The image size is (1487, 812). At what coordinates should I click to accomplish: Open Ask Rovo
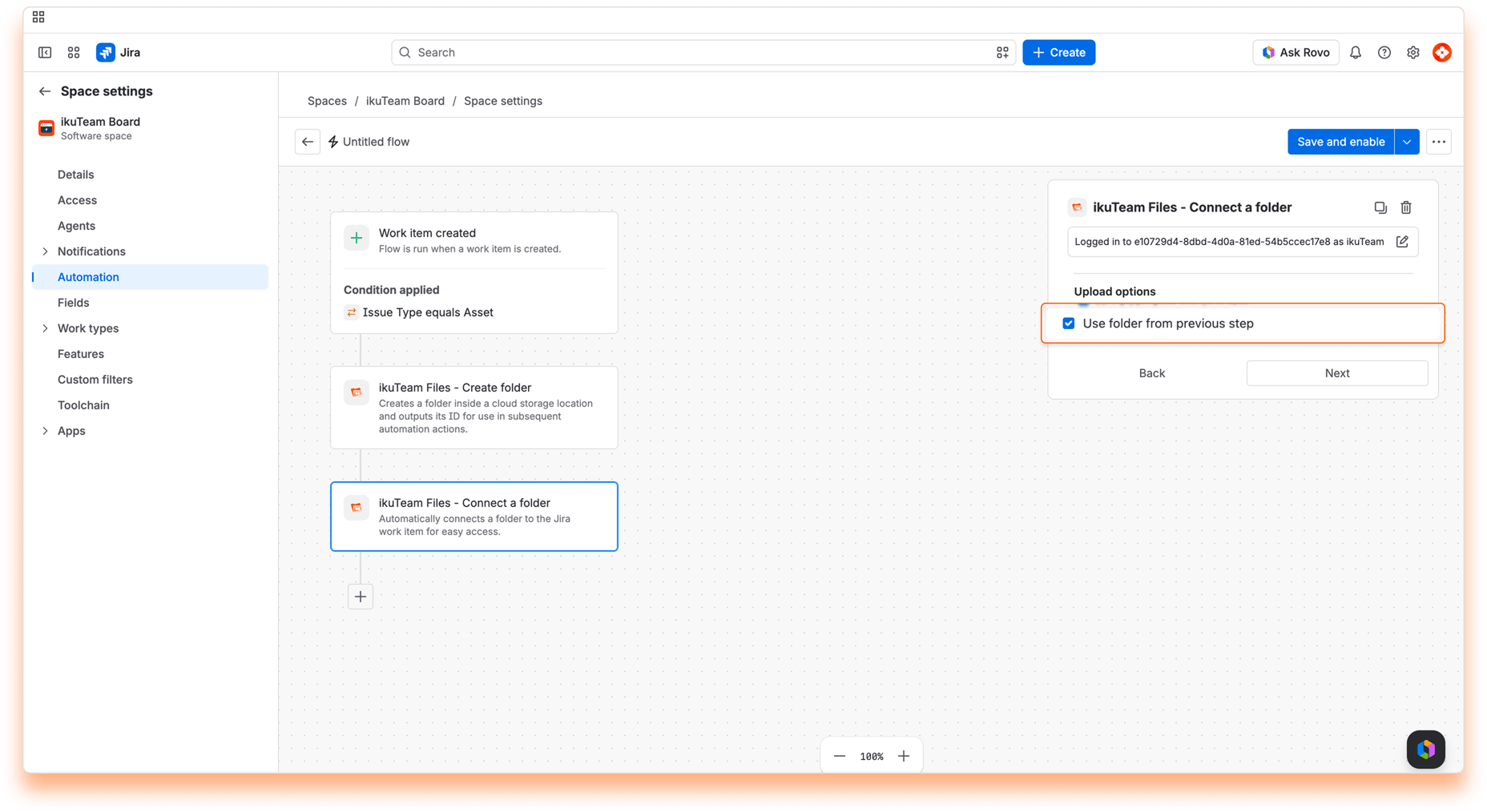point(1296,53)
